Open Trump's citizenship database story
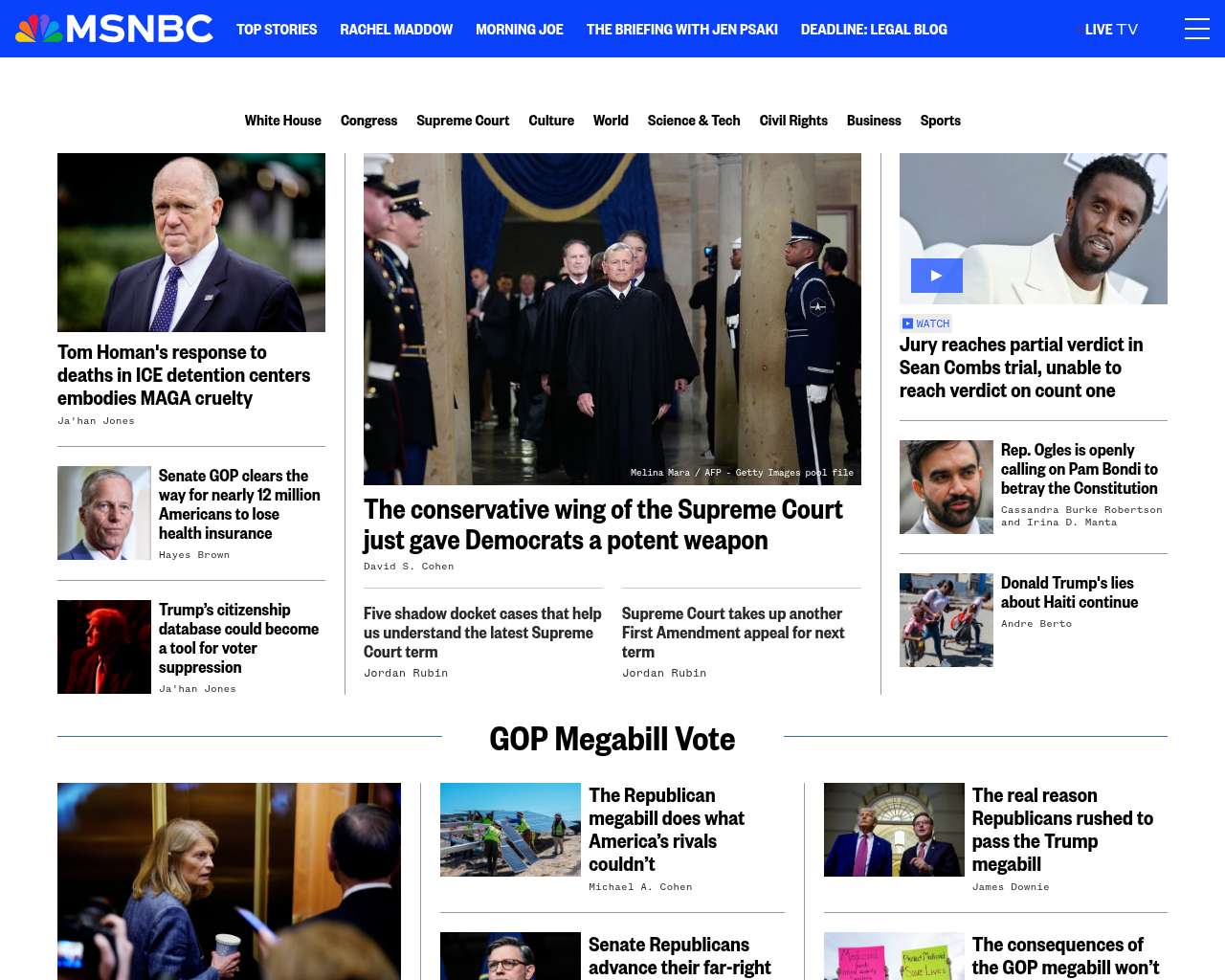The image size is (1225, 980). pos(239,638)
